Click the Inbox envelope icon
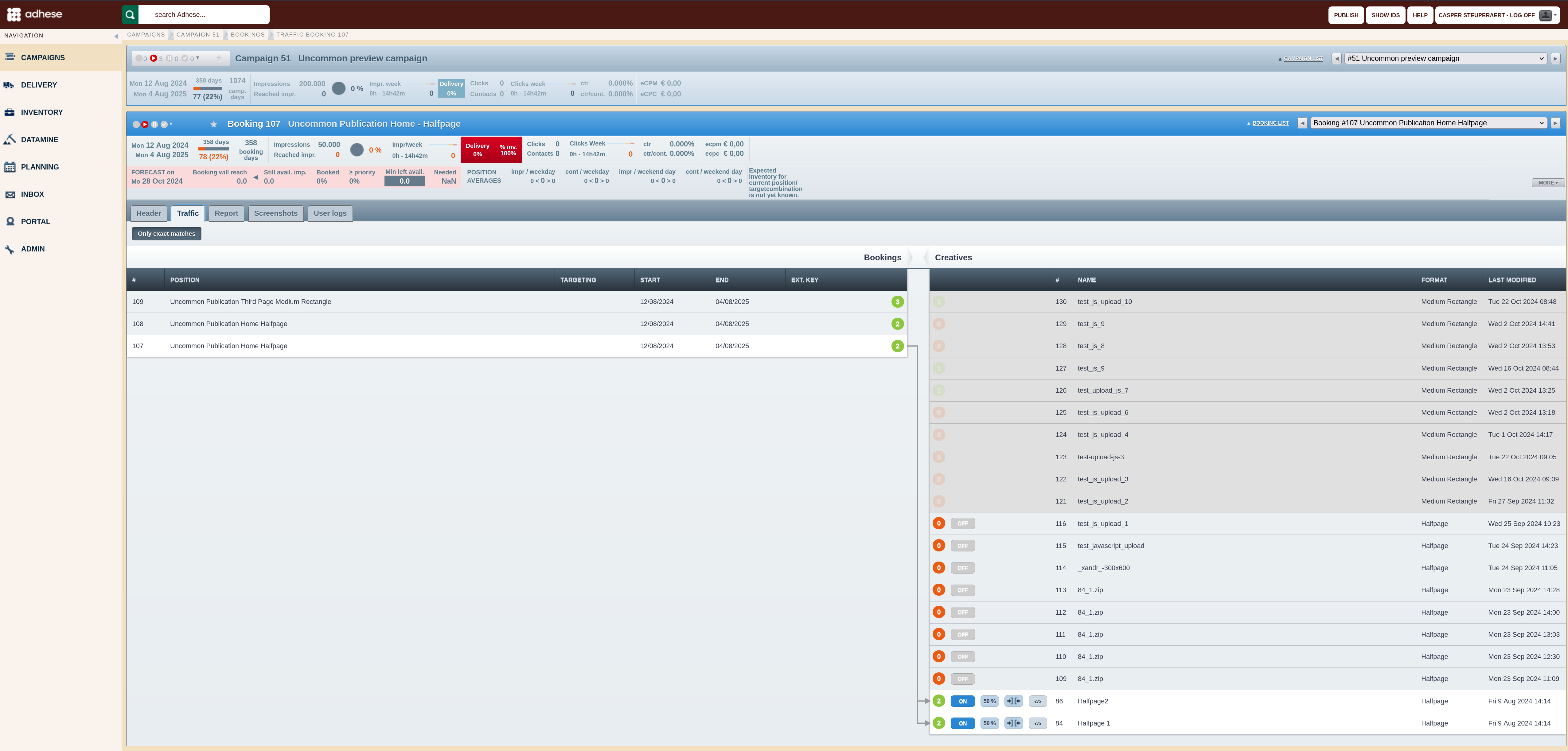The image size is (1568, 751). tap(10, 195)
